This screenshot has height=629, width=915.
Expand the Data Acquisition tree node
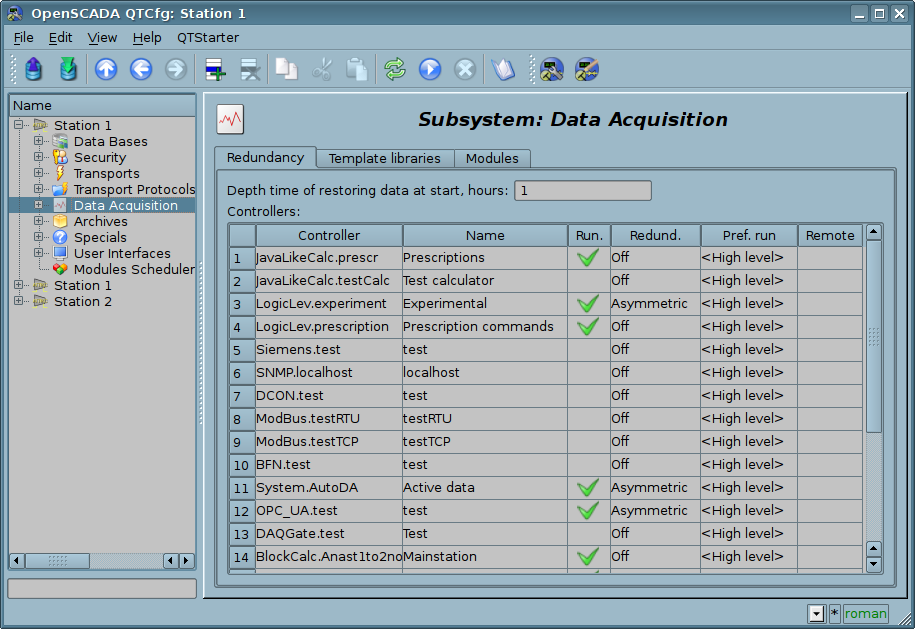(38, 205)
